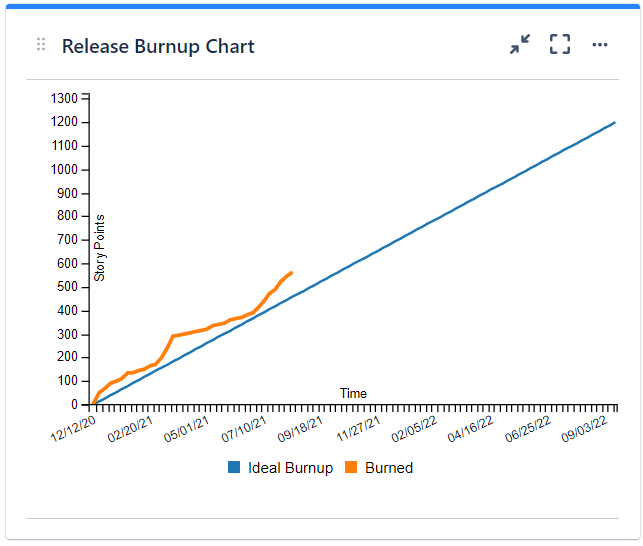The image size is (643, 546).
Task: Click the end of the blue Ideal Burnup line
Action: point(614,123)
